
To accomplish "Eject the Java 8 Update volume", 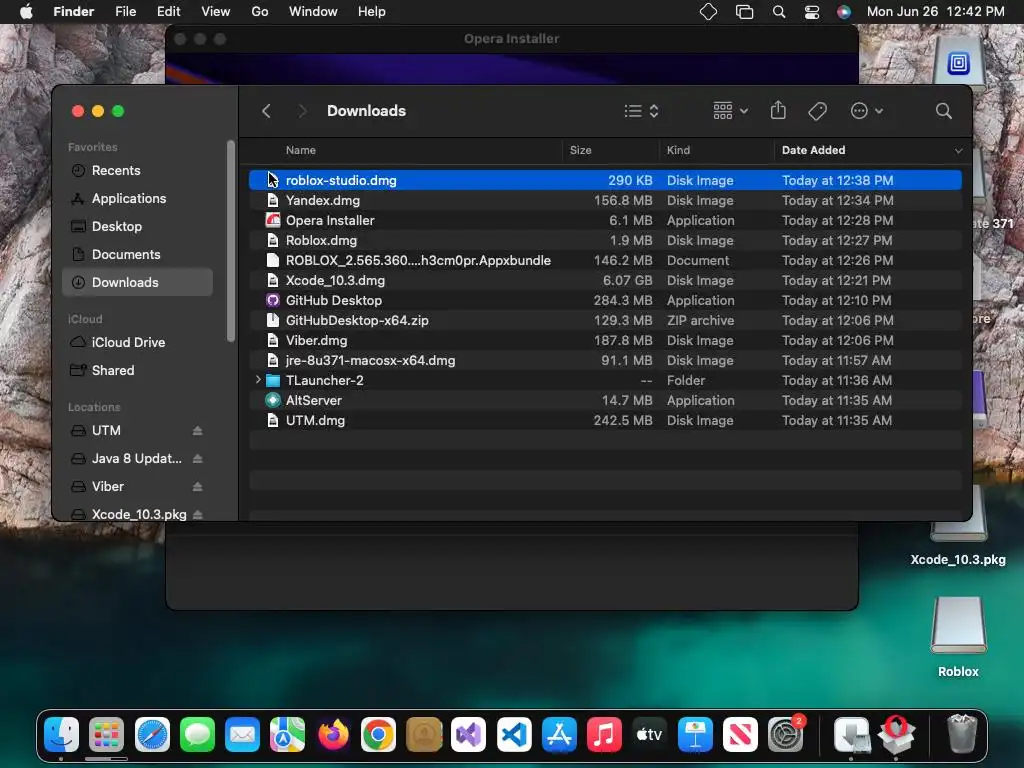I will [x=197, y=458].
